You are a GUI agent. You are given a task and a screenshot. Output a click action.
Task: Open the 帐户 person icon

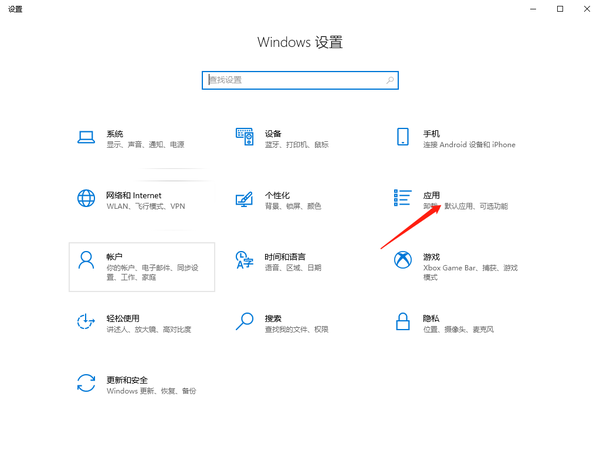pos(86,260)
